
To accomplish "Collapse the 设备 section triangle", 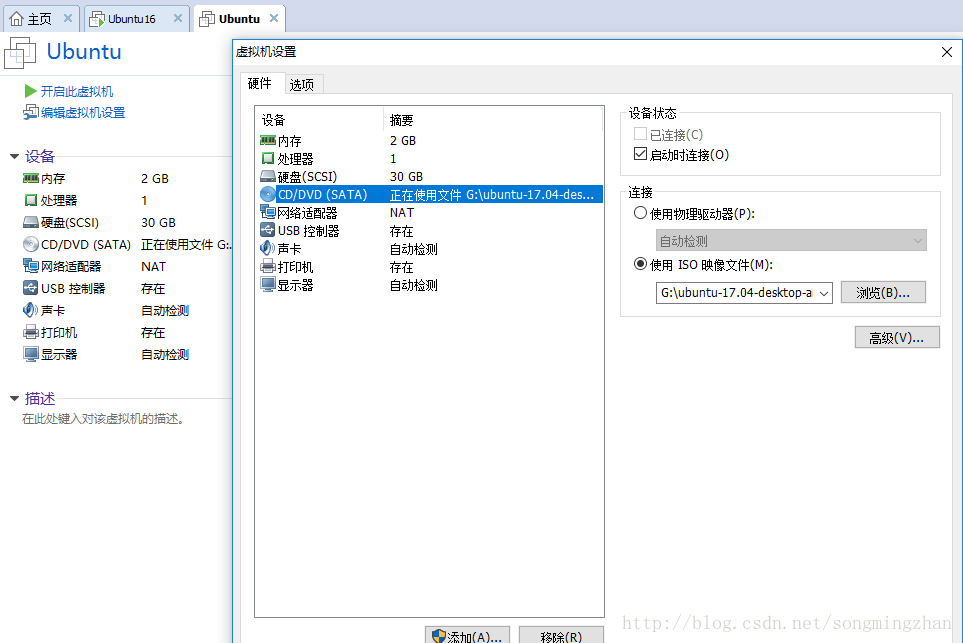I will click(x=15, y=157).
